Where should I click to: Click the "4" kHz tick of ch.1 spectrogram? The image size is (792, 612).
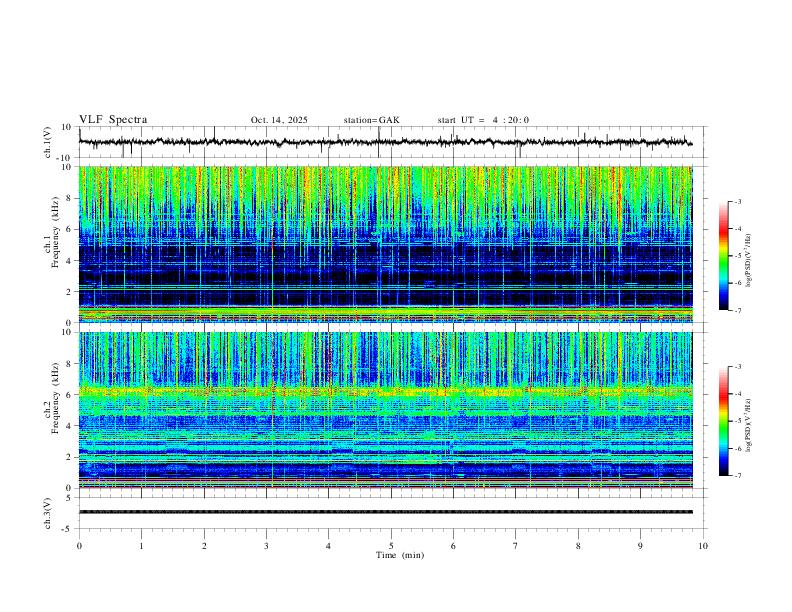click(x=69, y=261)
